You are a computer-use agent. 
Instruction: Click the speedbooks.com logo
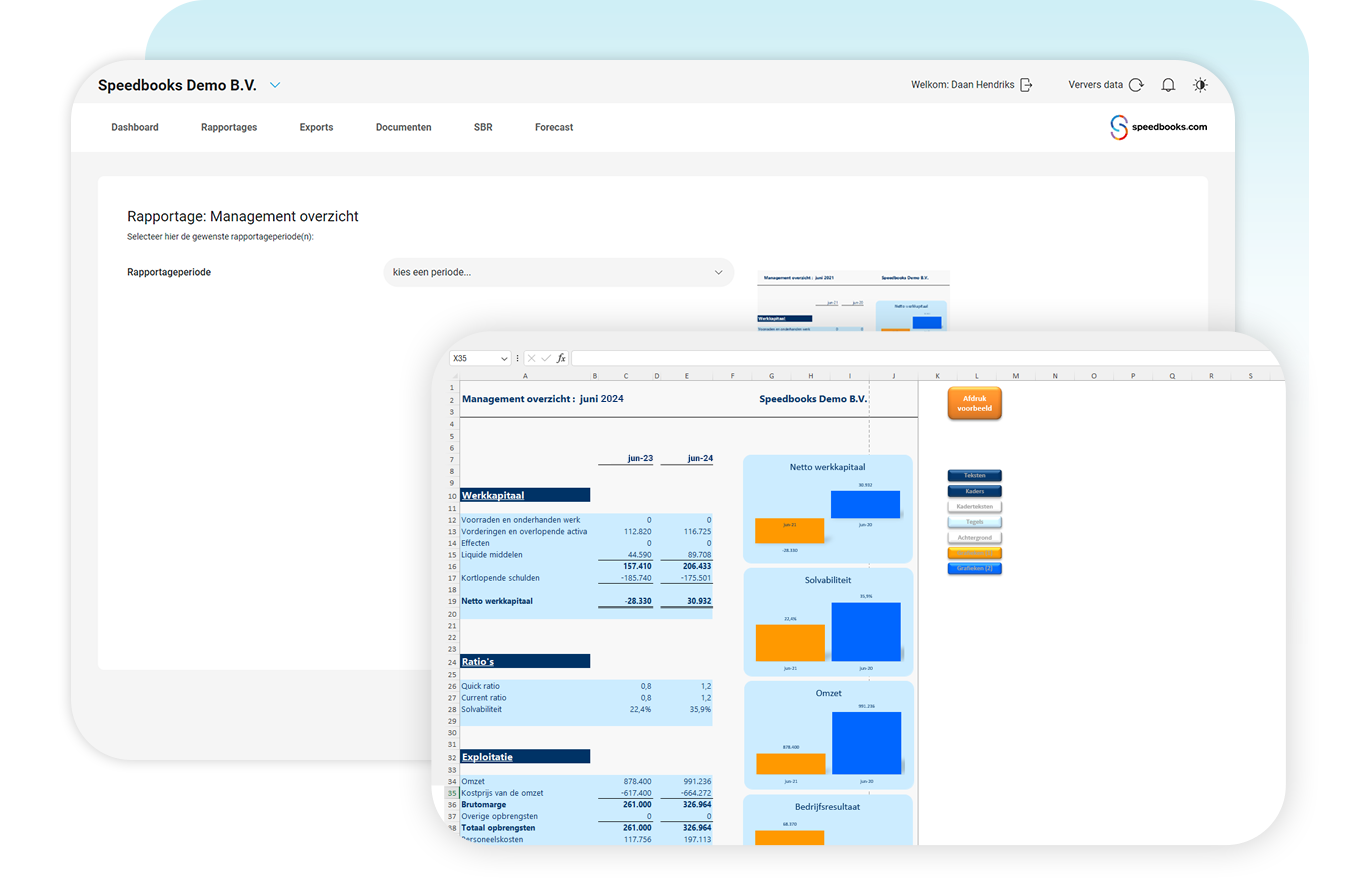[x=1158, y=128]
